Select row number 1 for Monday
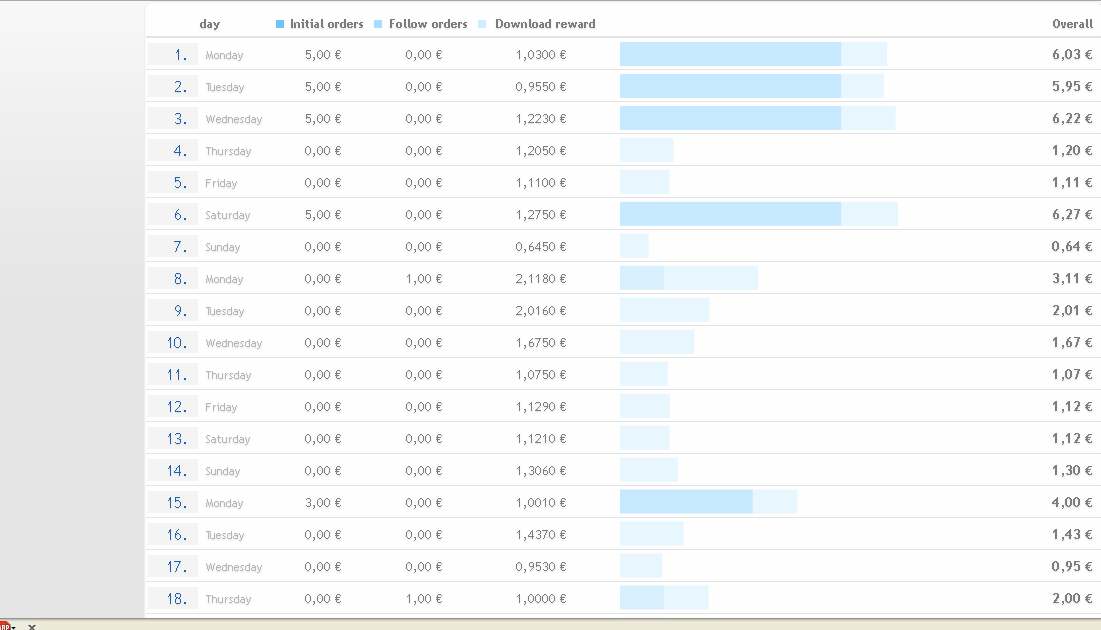The width and height of the screenshot is (1101, 630). click(x=180, y=55)
